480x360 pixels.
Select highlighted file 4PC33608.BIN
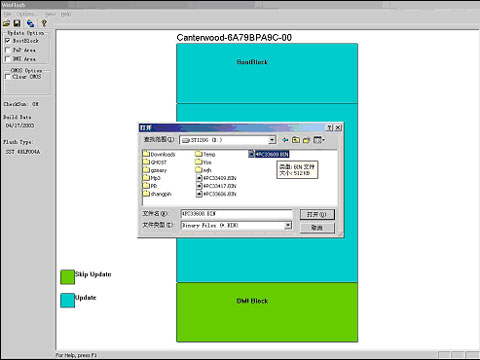(269, 154)
